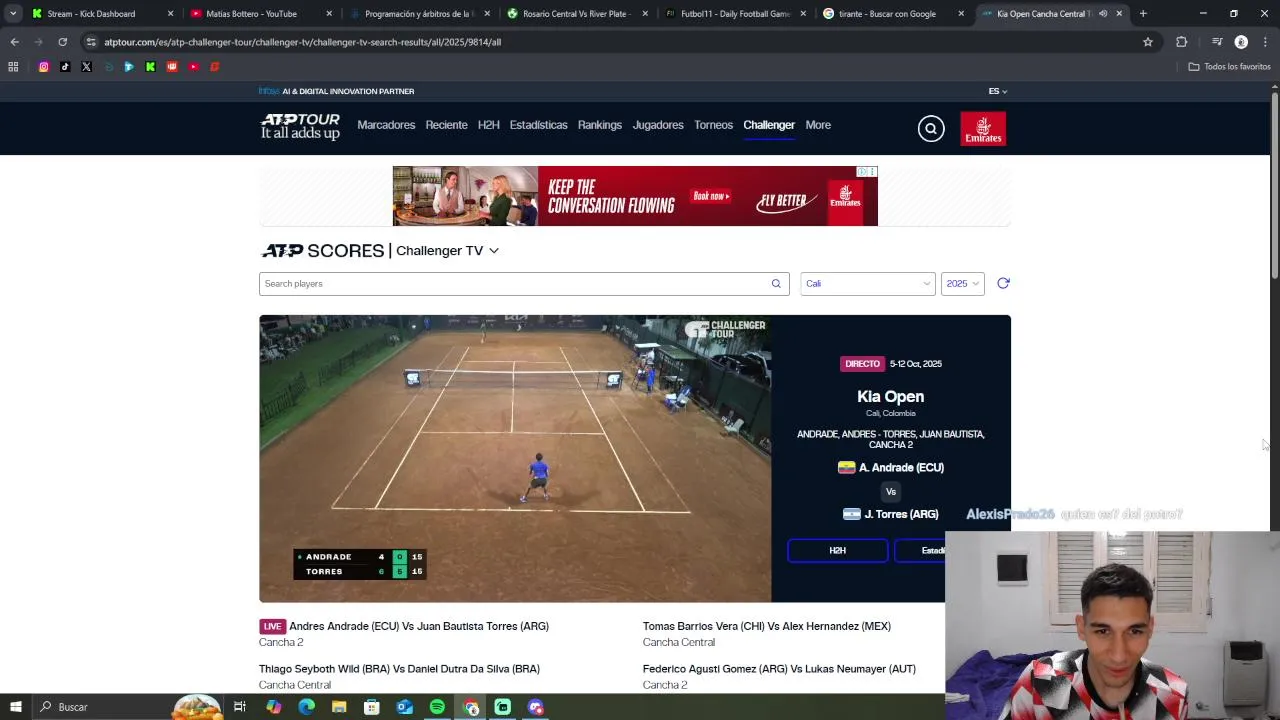Screen dimensions: 1280x720
Task: Open the media controls icon in Chrome toolbar
Action: click(x=1217, y=42)
